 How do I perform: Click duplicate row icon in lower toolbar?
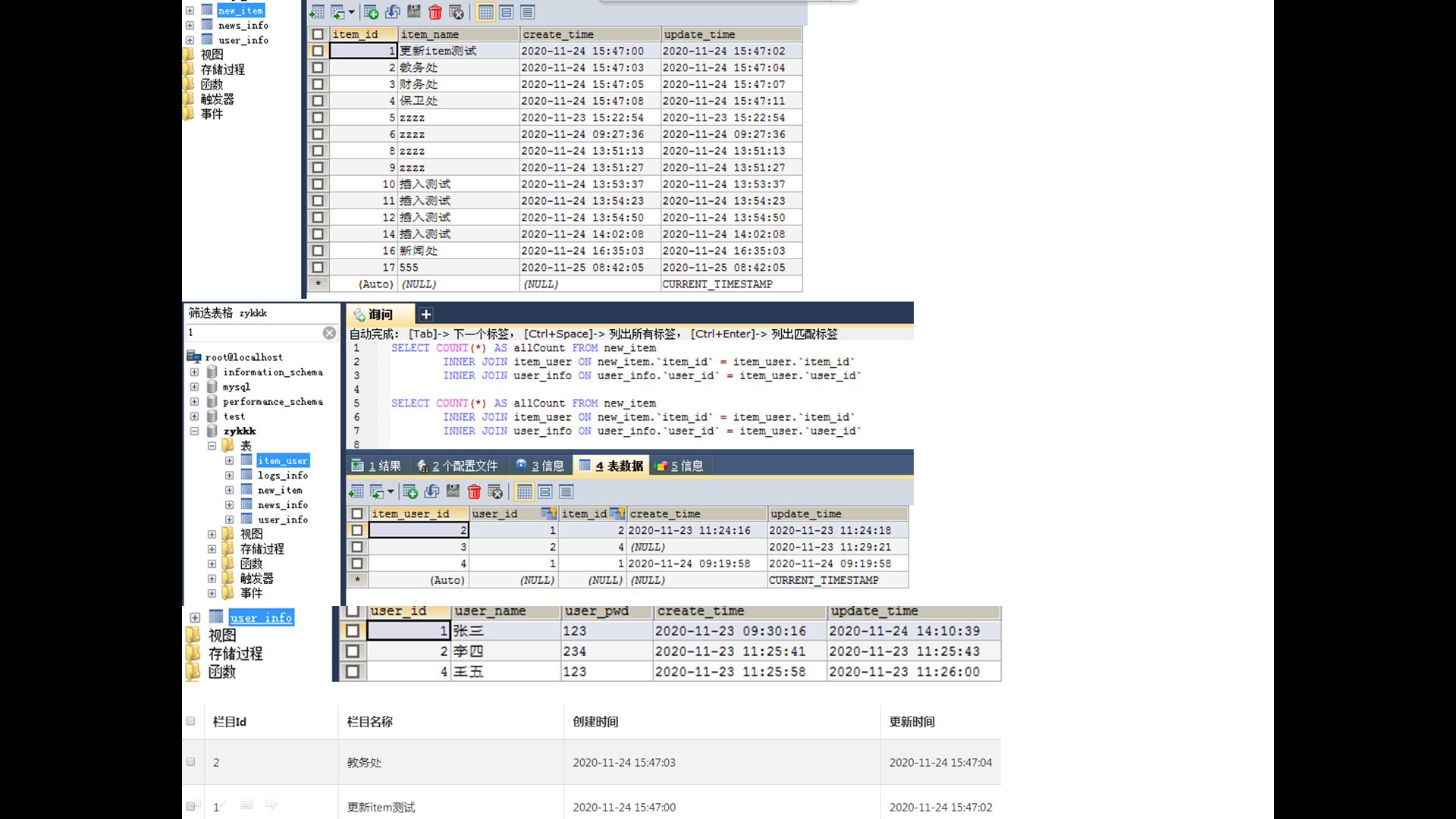[x=431, y=492]
